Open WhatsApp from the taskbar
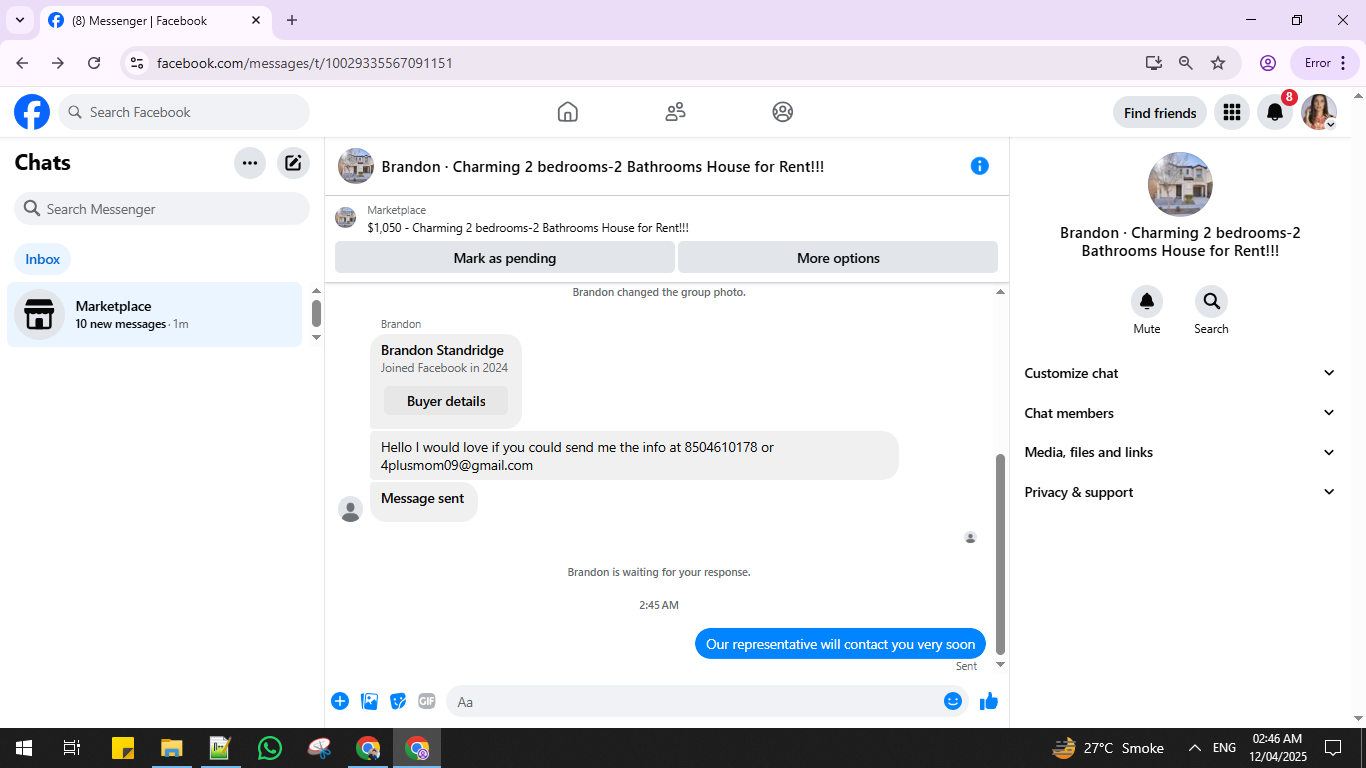Screen dimensions: 1366x768 tap(270, 748)
